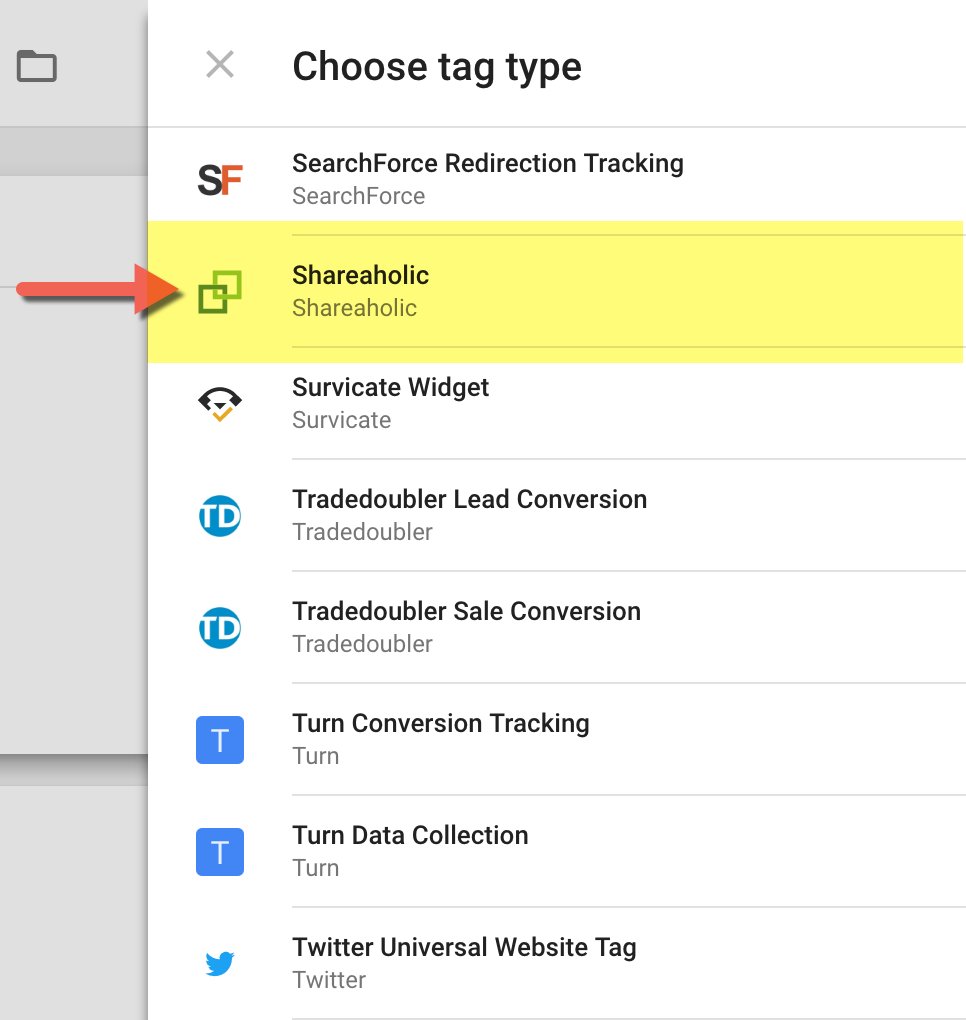Viewport: 966px width, 1020px height.
Task: Click the Survicate Widget logo icon
Action: (x=220, y=404)
